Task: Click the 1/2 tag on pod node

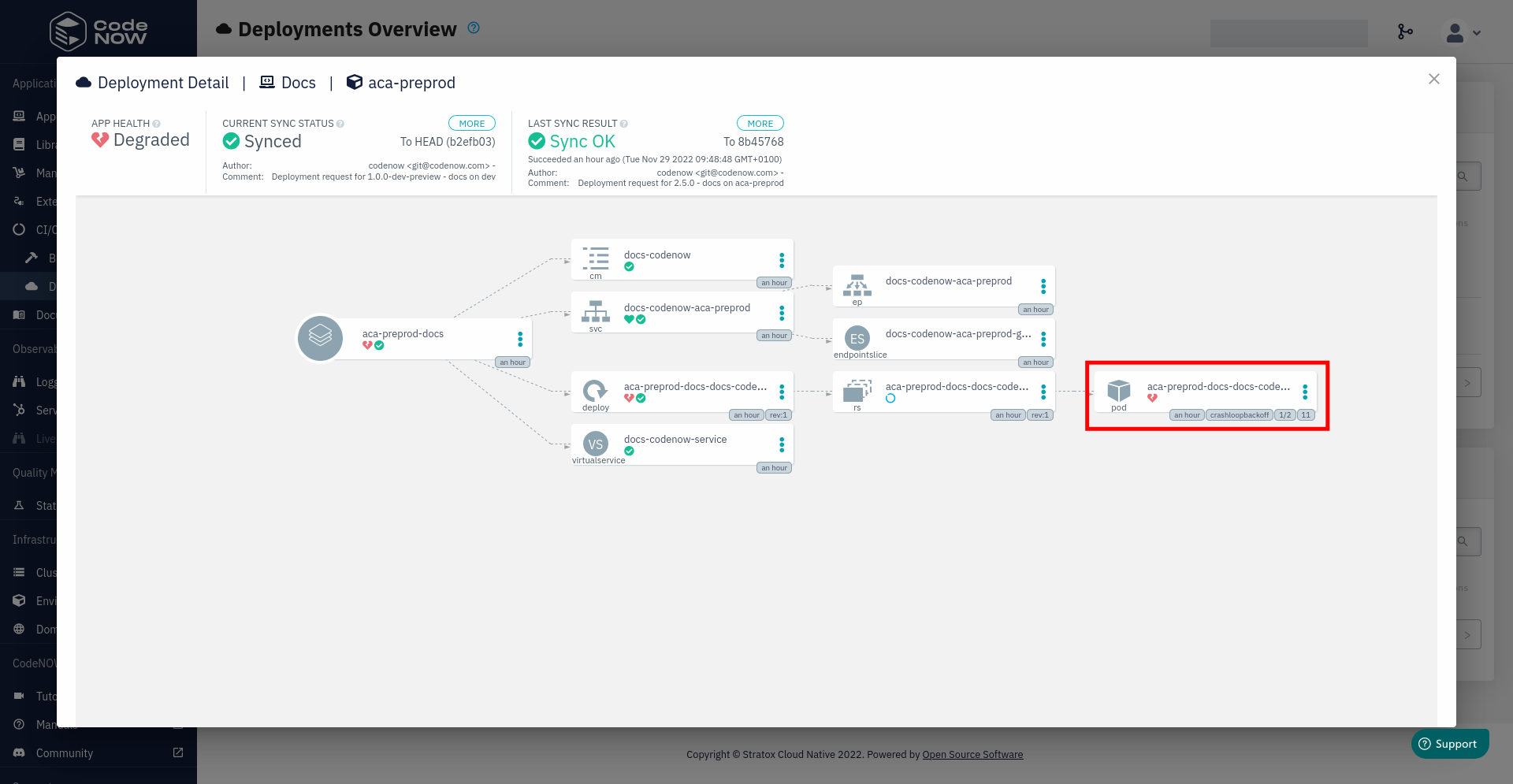Action: (1285, 415)
